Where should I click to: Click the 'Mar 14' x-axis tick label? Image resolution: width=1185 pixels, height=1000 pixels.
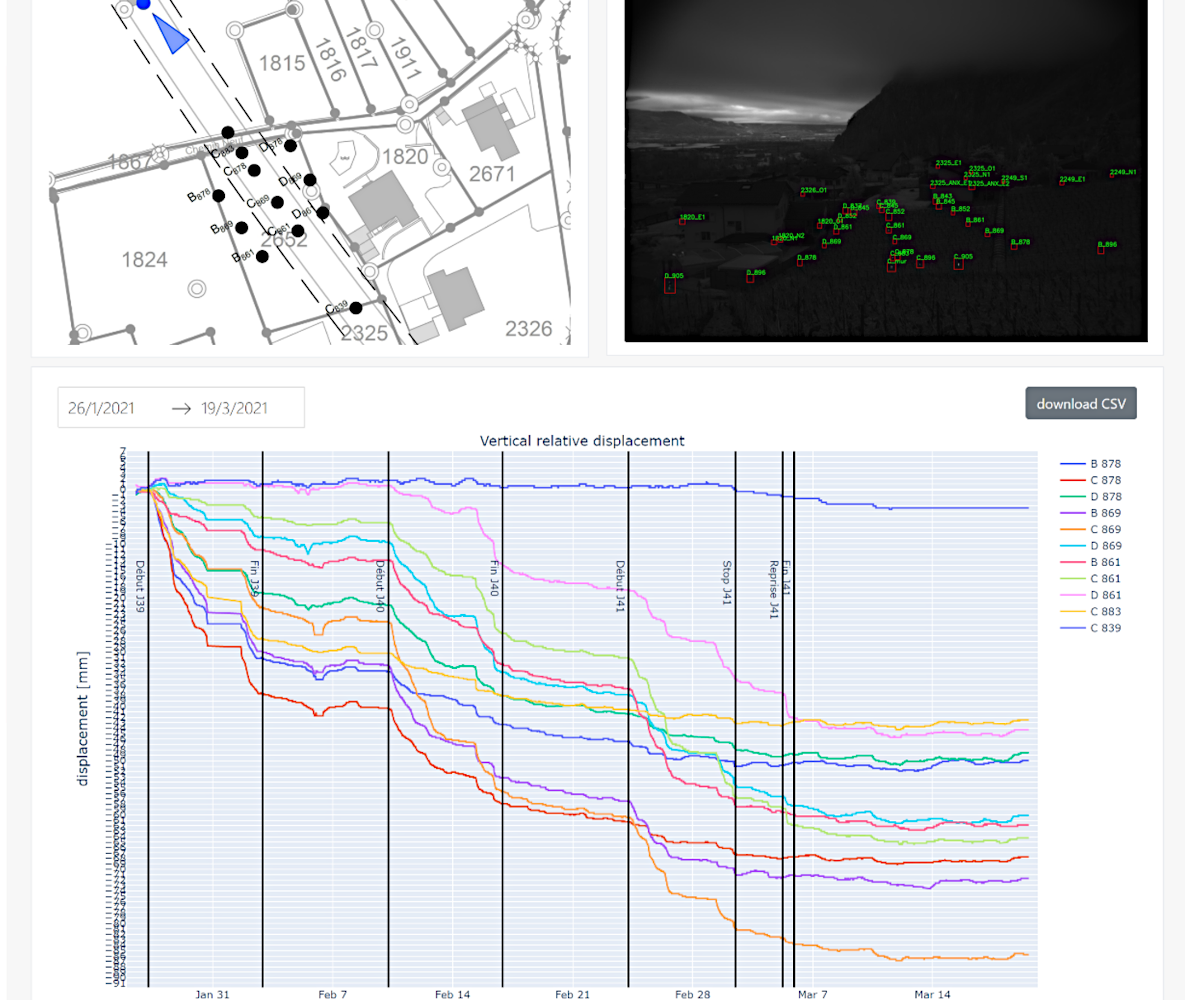coord(932,994)
